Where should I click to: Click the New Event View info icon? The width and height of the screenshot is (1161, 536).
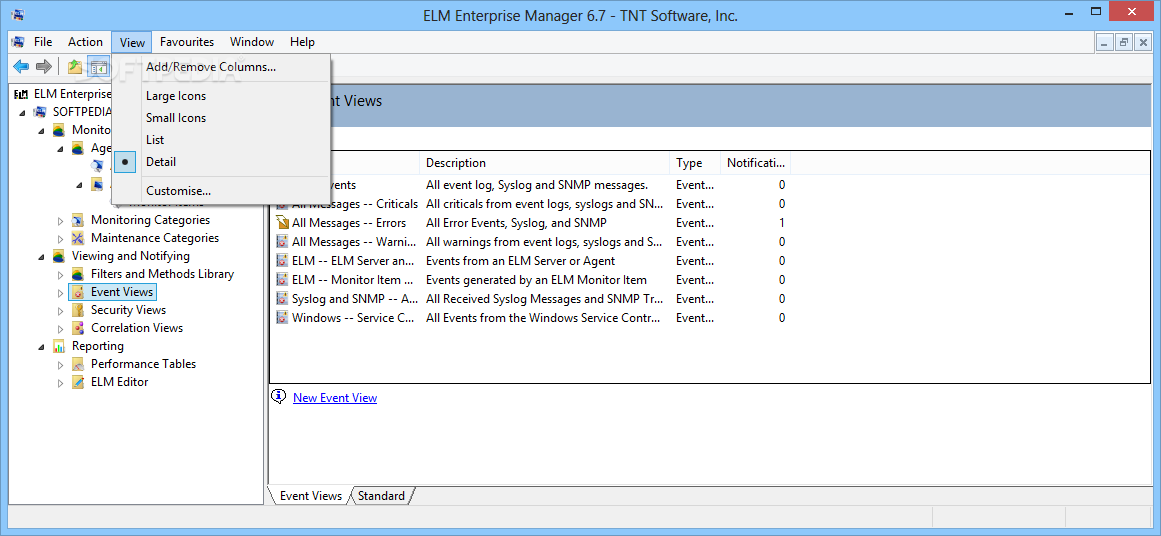(x=278, y=397)
